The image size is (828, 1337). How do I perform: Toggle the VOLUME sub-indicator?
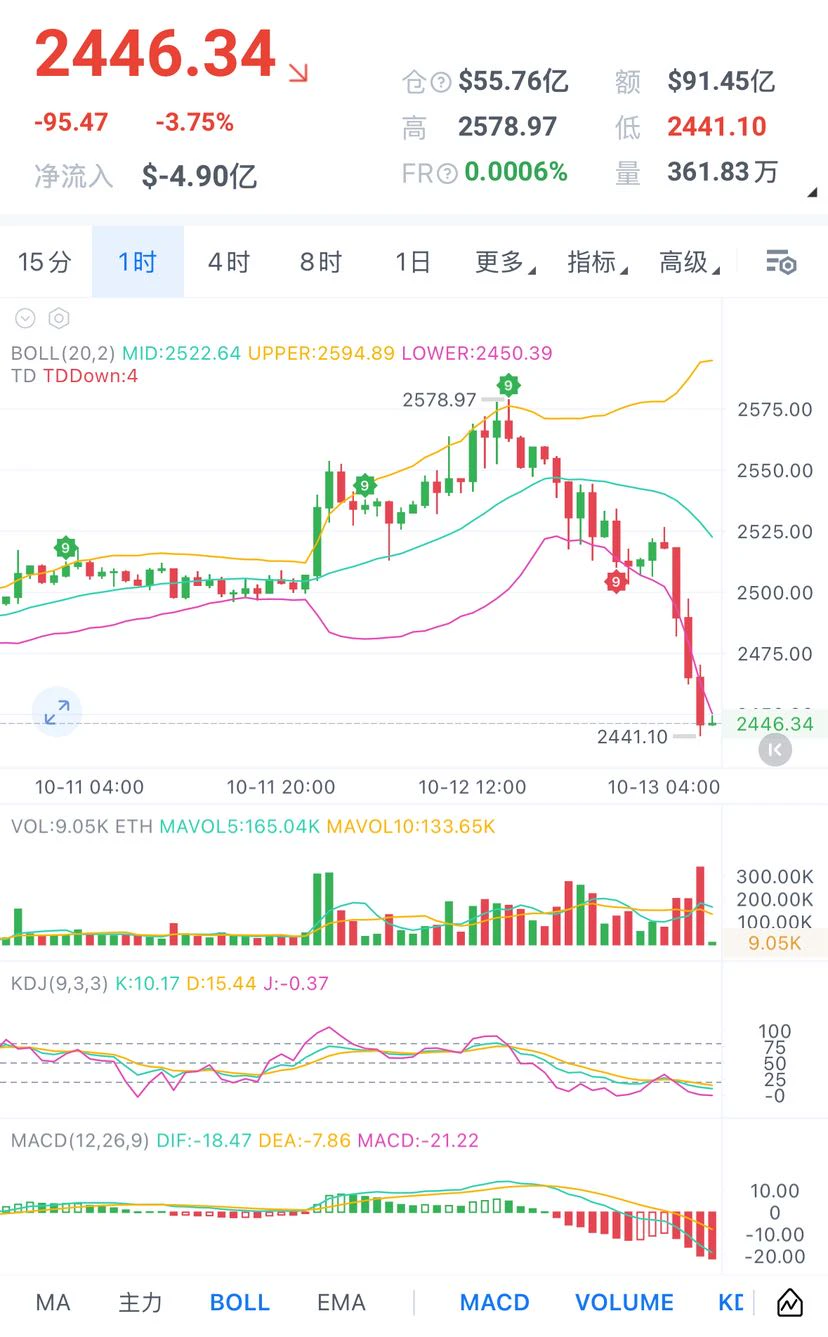pyautogui.click(x=625, y=1302)
